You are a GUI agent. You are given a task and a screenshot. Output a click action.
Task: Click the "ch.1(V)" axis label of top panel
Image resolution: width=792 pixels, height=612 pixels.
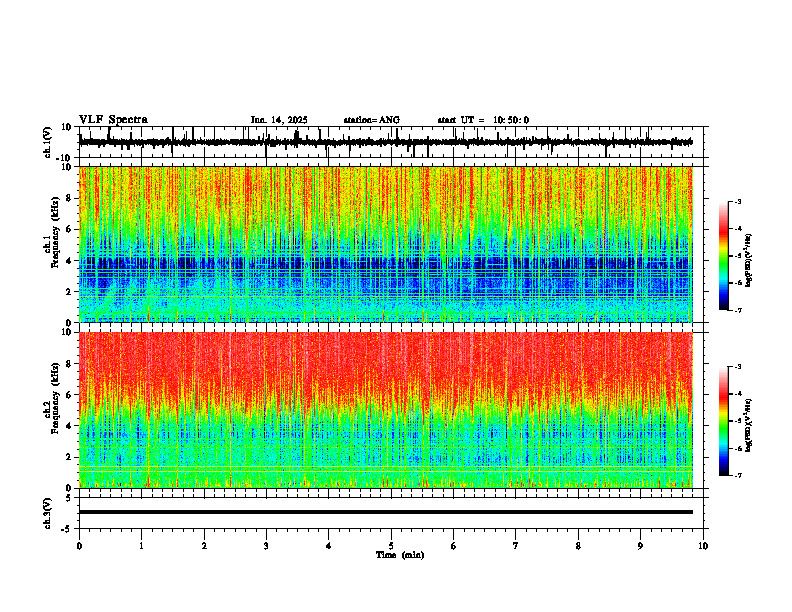coord(48,142)
